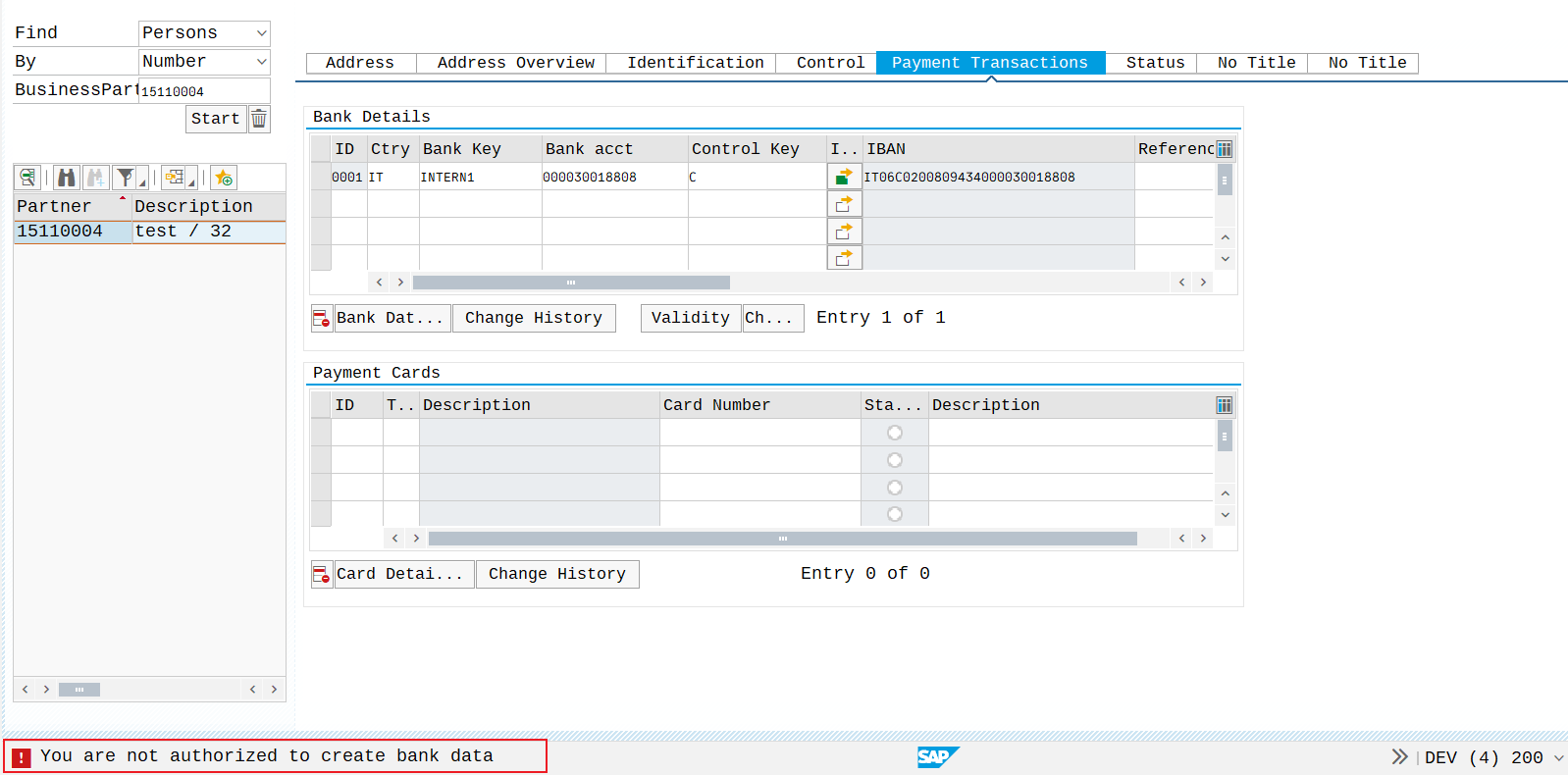This screenshot has height=775, width=1568.
Task: Click the Find Next binoculars-plus icon
Action: point(96,178)
